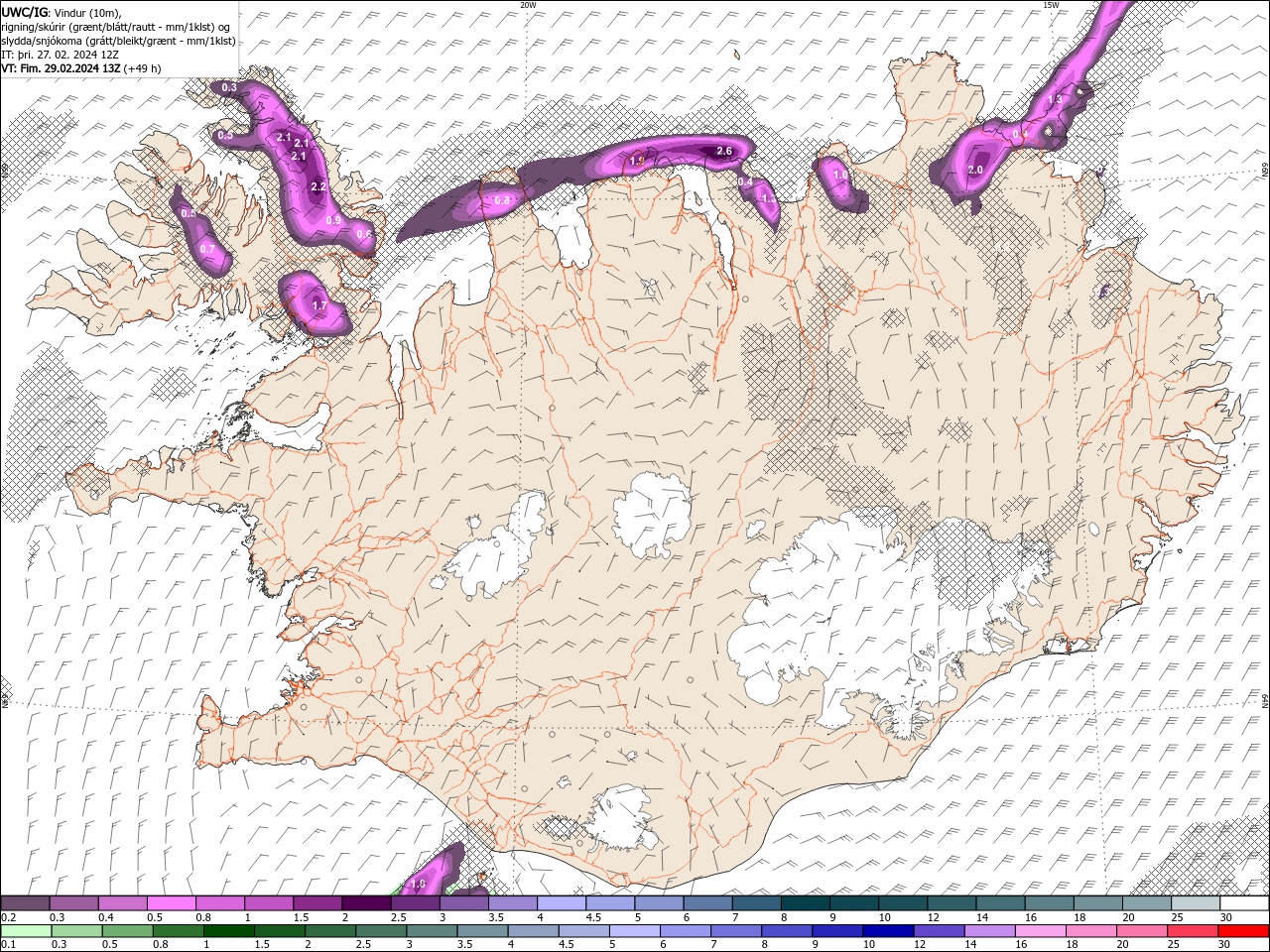Viewport: 1270px width, 952px height.
Task: Select the 0.2 swatch in the top legend row
Action: 25,902
